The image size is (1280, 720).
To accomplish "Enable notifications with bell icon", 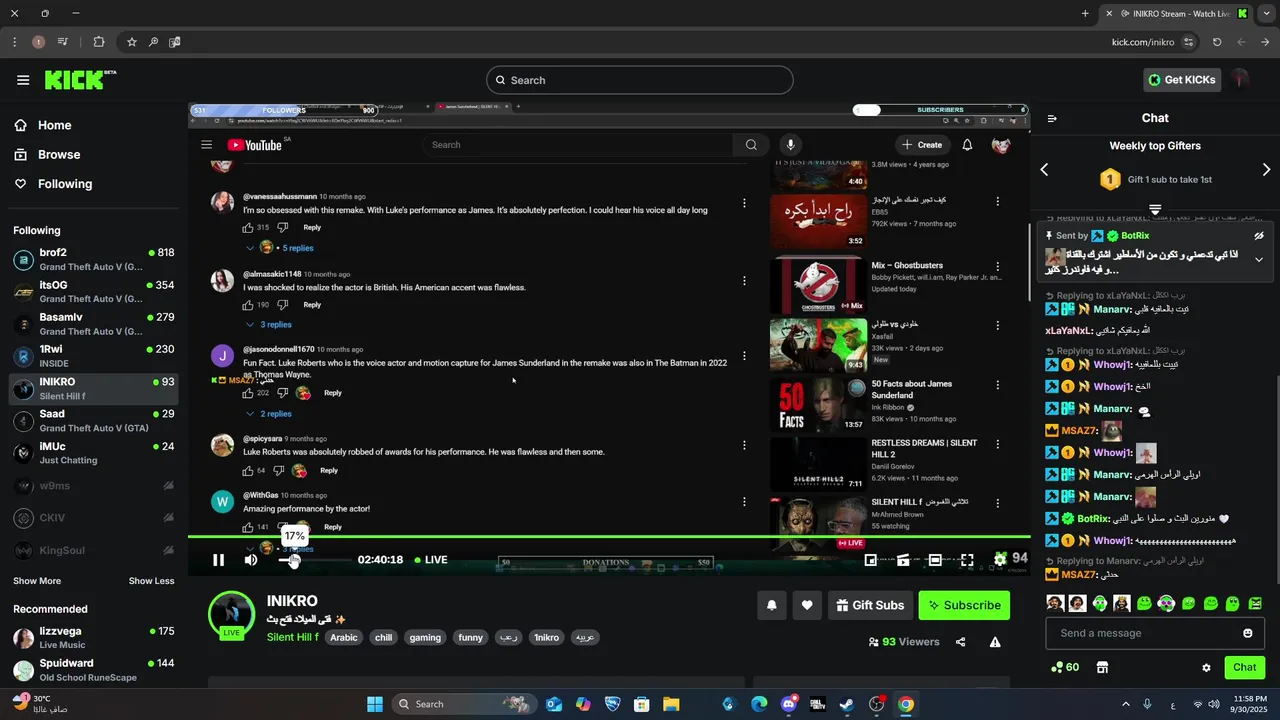I will 772,605.
